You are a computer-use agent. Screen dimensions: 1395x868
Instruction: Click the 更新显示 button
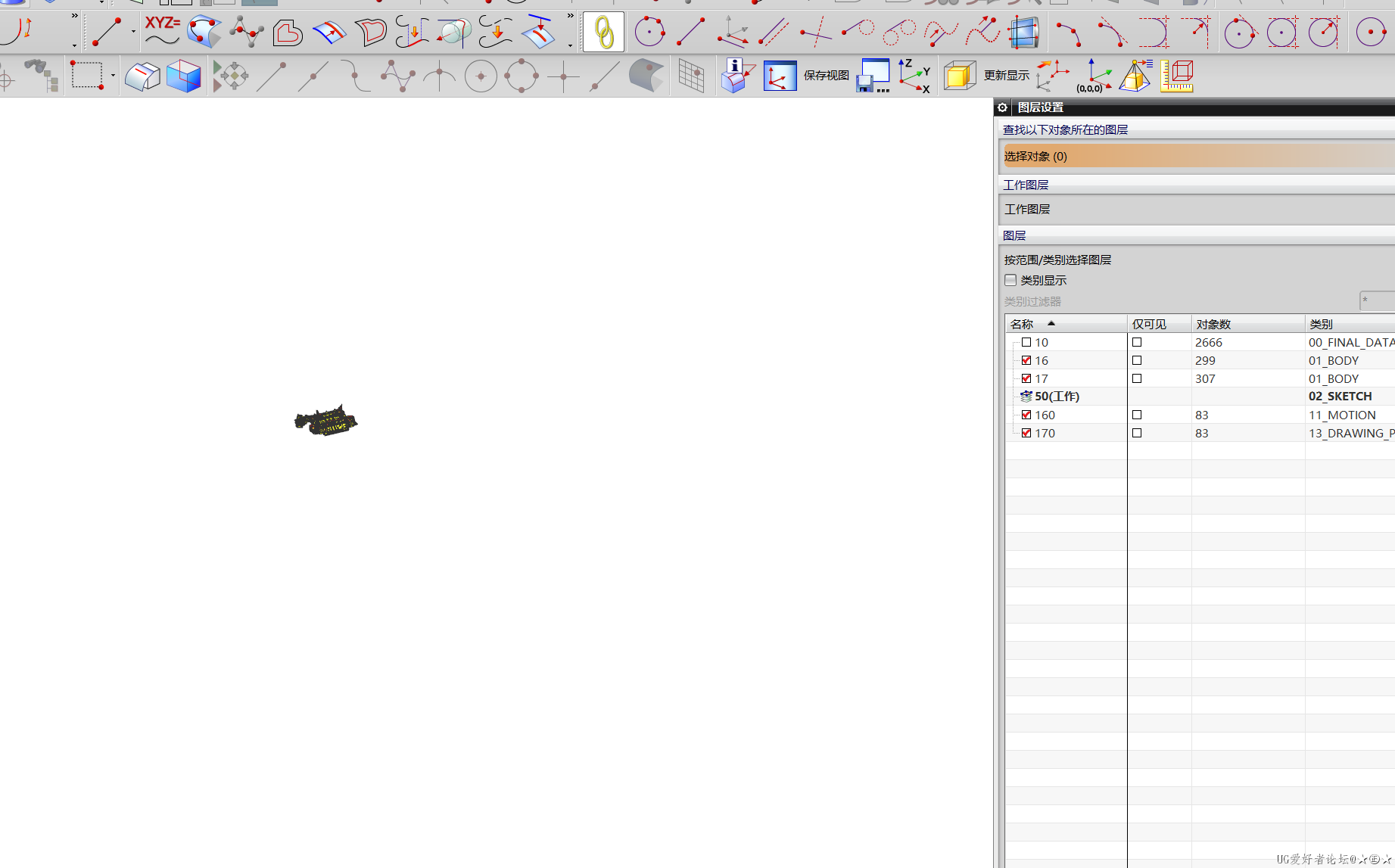1007,76
